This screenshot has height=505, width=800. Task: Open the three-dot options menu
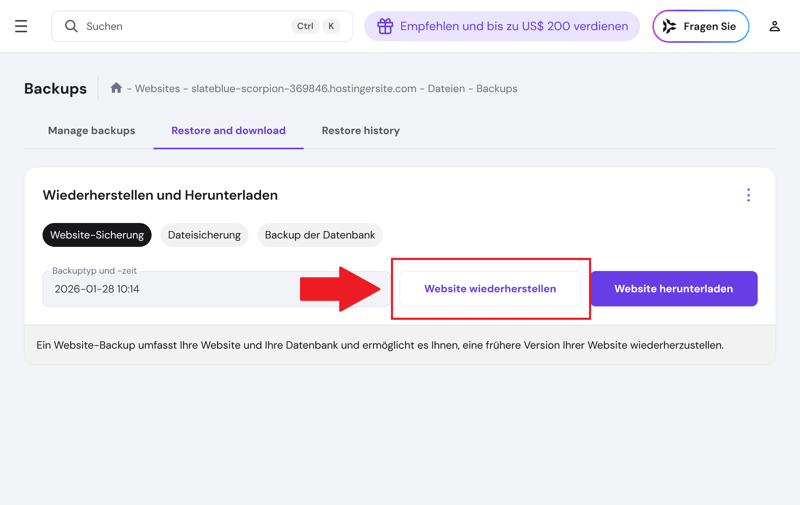[748, 195]
